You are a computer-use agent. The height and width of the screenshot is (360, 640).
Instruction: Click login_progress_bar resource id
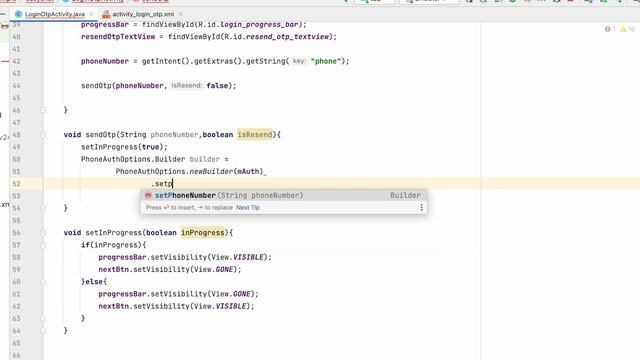tap(259, 24)
